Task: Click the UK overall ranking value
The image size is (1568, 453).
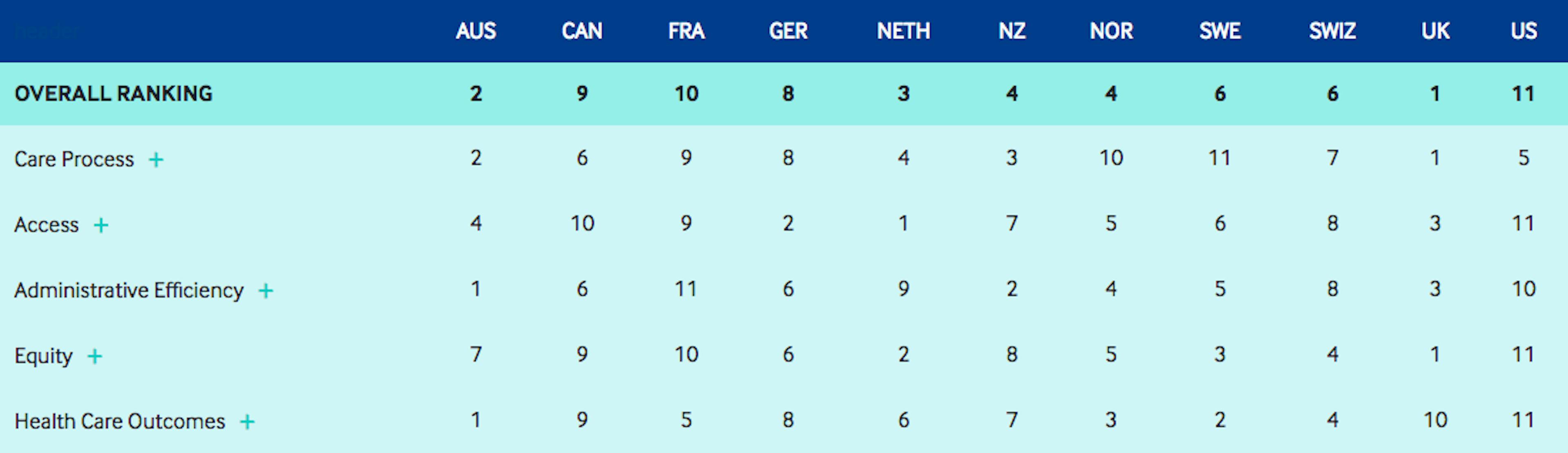Action: coord(1435,93)
